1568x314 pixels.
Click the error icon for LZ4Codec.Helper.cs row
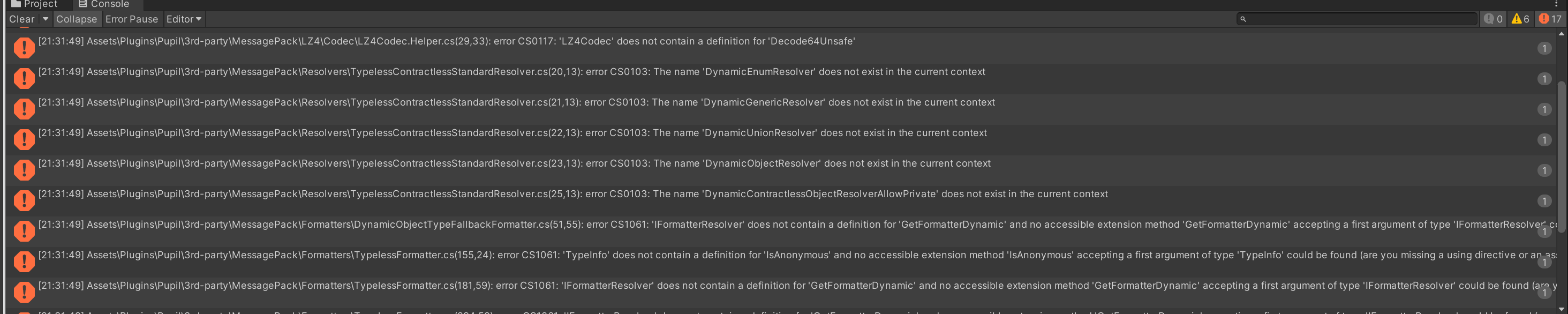click(x=24, y=48)
